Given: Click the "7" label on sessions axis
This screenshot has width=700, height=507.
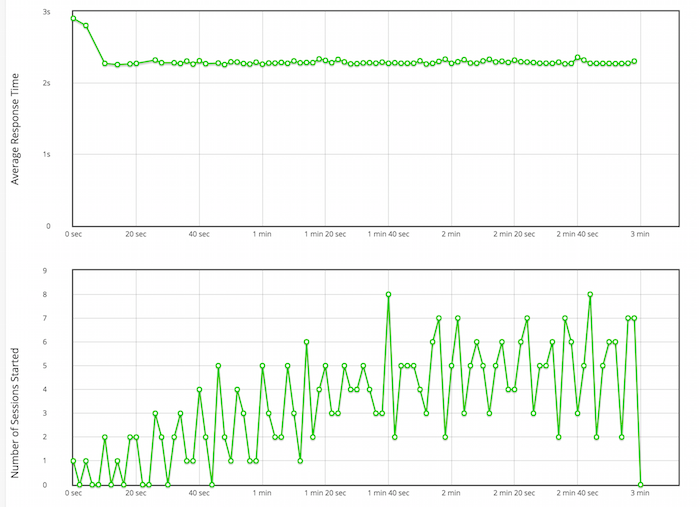Looking at the screenshot, I should click(x=45, y=318).
